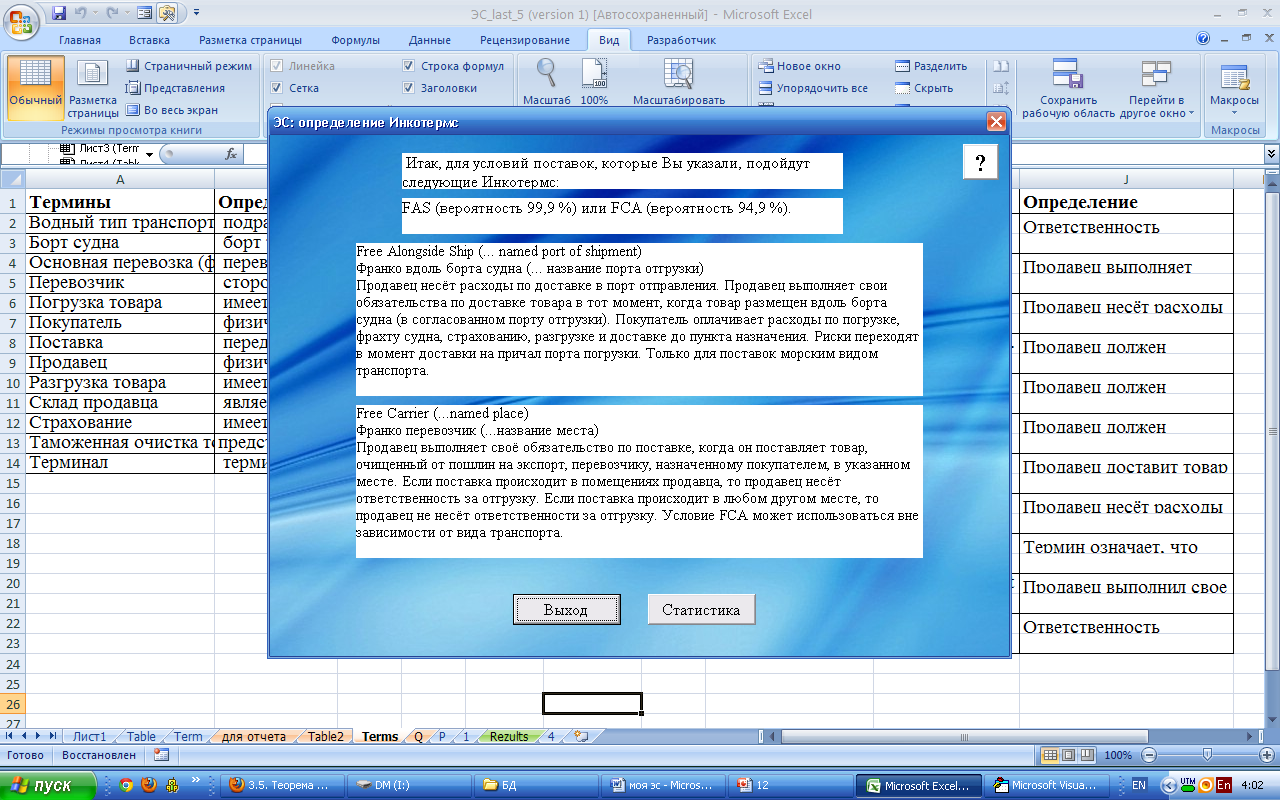Select the Rezults sheet tab

(x=508, y=736)
